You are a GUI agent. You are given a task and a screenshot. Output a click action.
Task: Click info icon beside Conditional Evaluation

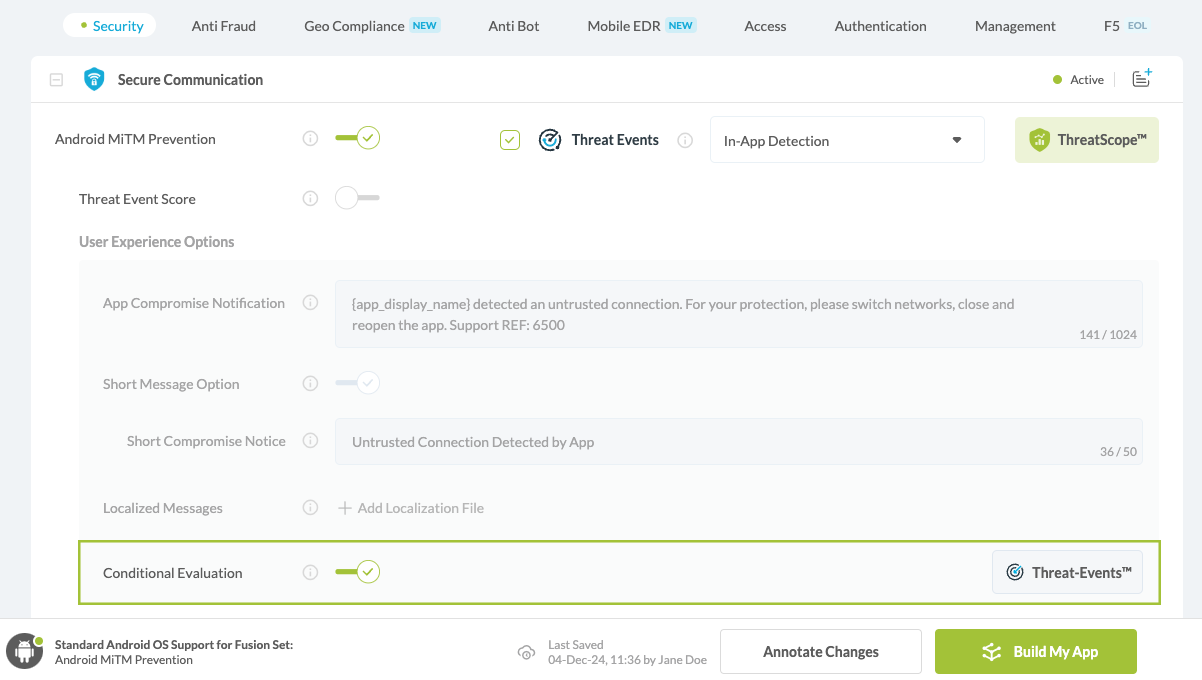pyautogui.click(x=310, y=573)
